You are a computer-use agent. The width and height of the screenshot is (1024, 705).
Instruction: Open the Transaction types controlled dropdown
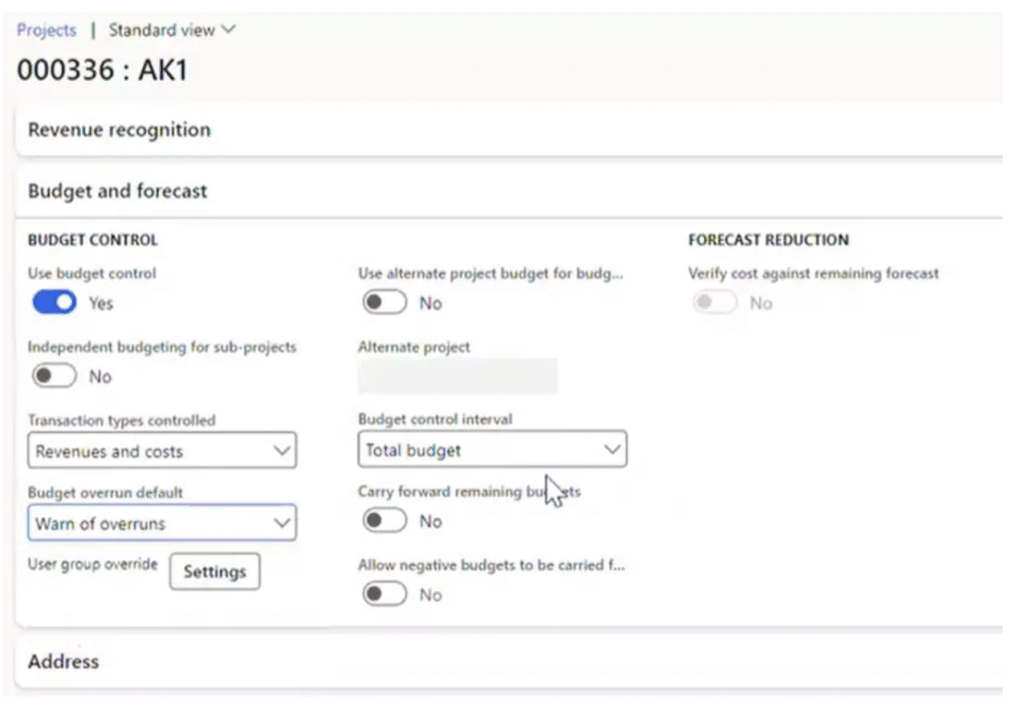[160, 451]
